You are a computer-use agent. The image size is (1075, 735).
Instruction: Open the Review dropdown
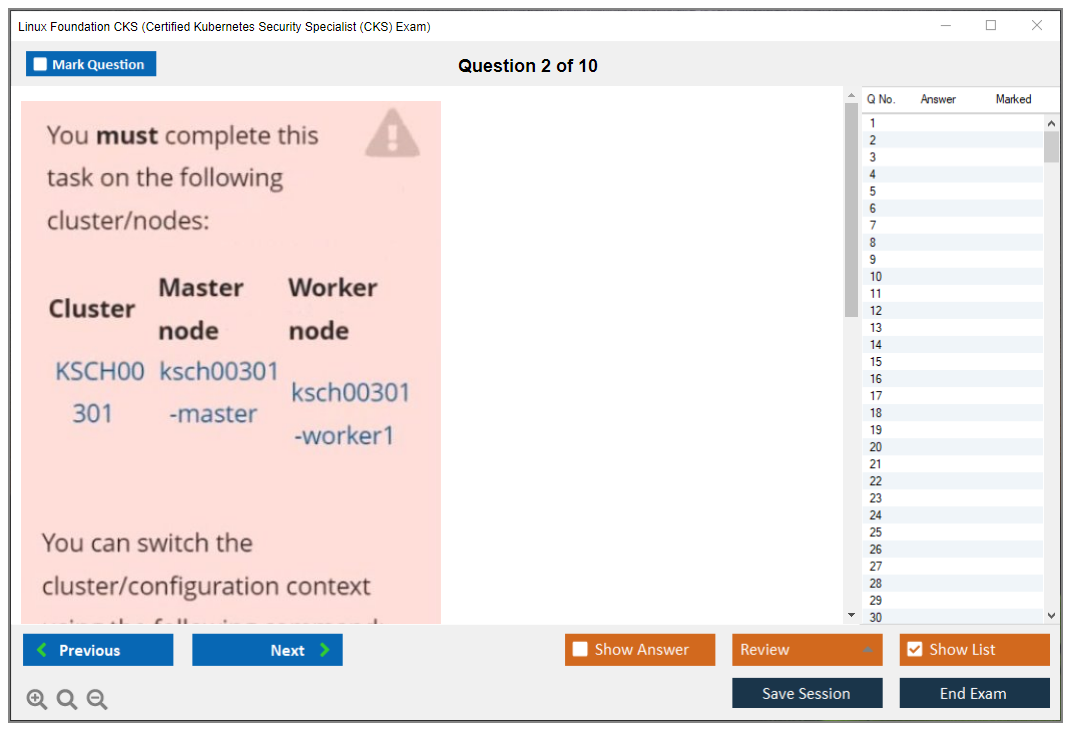click(x=806, y=650)
